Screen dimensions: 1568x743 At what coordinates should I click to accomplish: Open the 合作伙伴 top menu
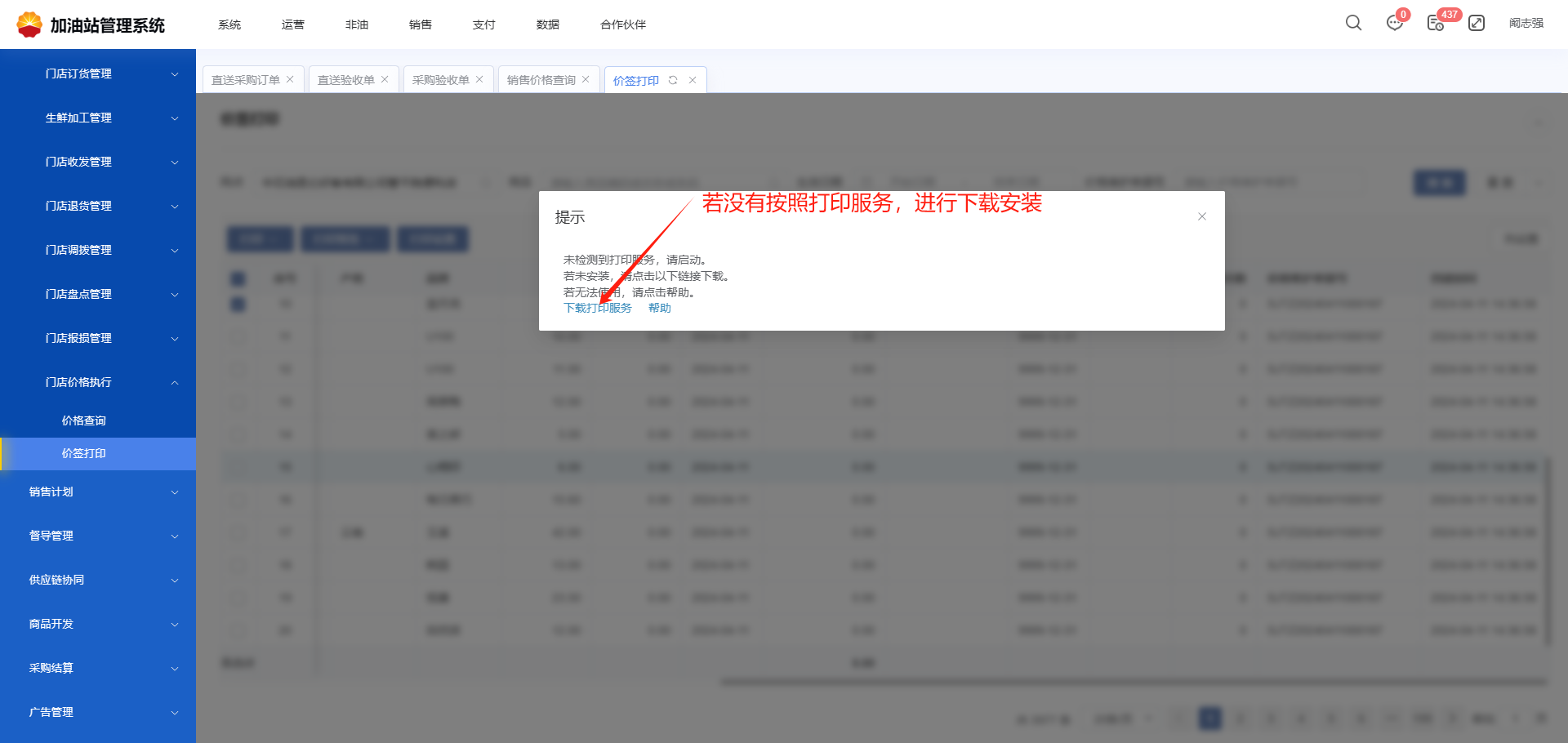pyautogui.click(x=622, y=24)
